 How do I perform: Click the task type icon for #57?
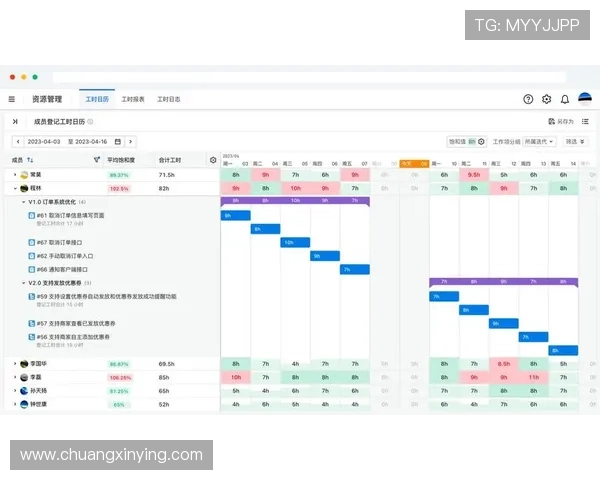(32, 323)
